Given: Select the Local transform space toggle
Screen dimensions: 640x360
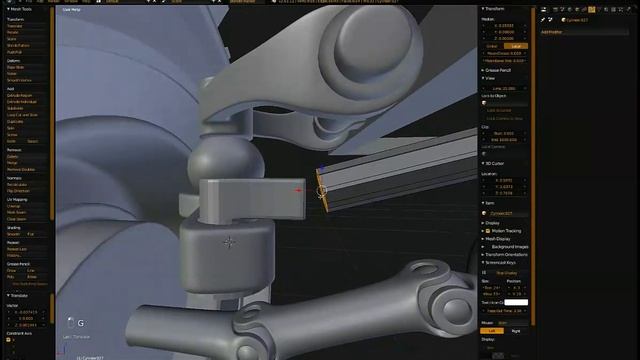Looking at the screenshot, I should [x=516, y=46].
